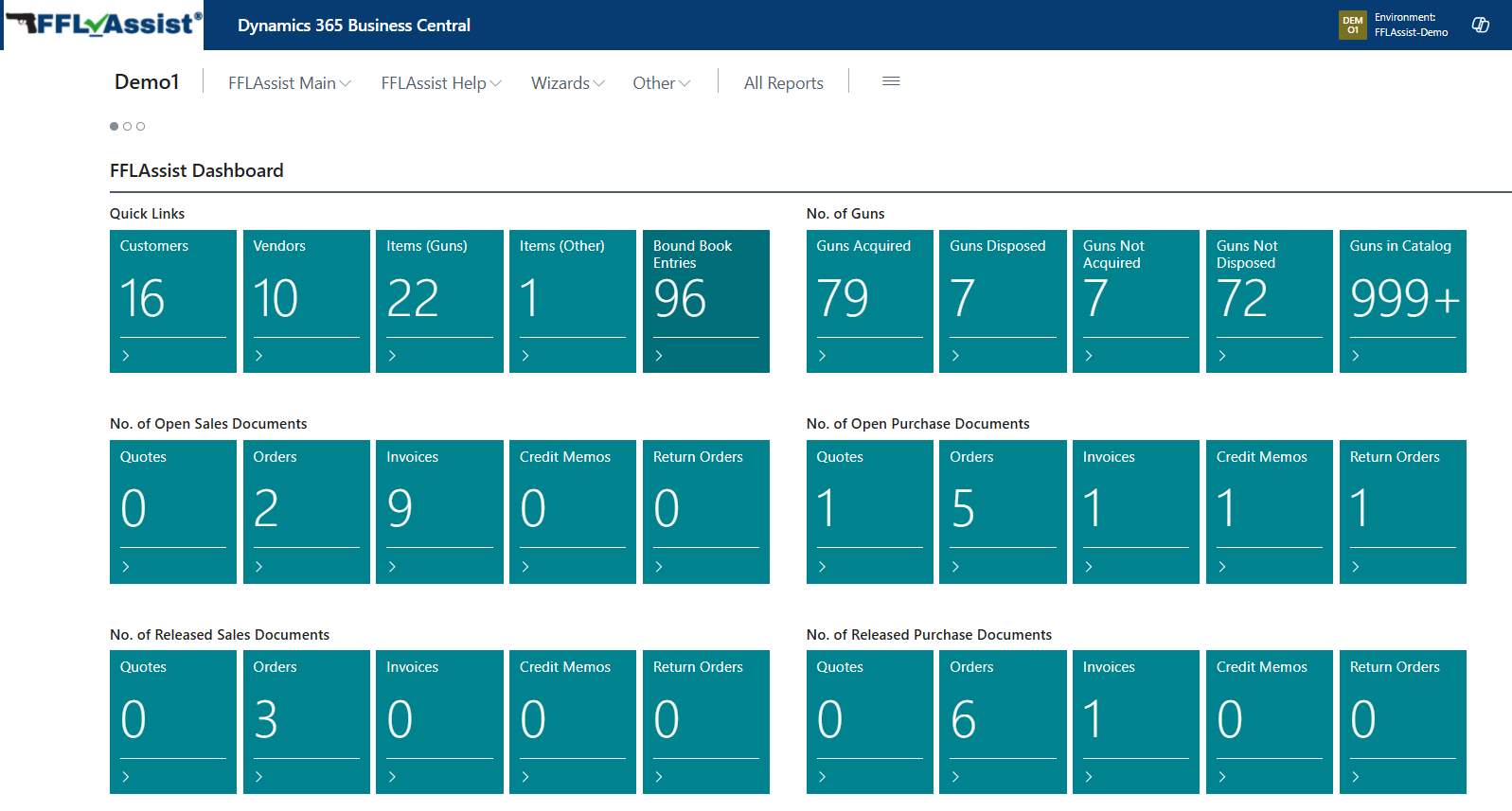Viewport: 1512px width, 811px height.
Task: Select the first page indicator dot
Action: pyautogui.click(x=115, y=126)
